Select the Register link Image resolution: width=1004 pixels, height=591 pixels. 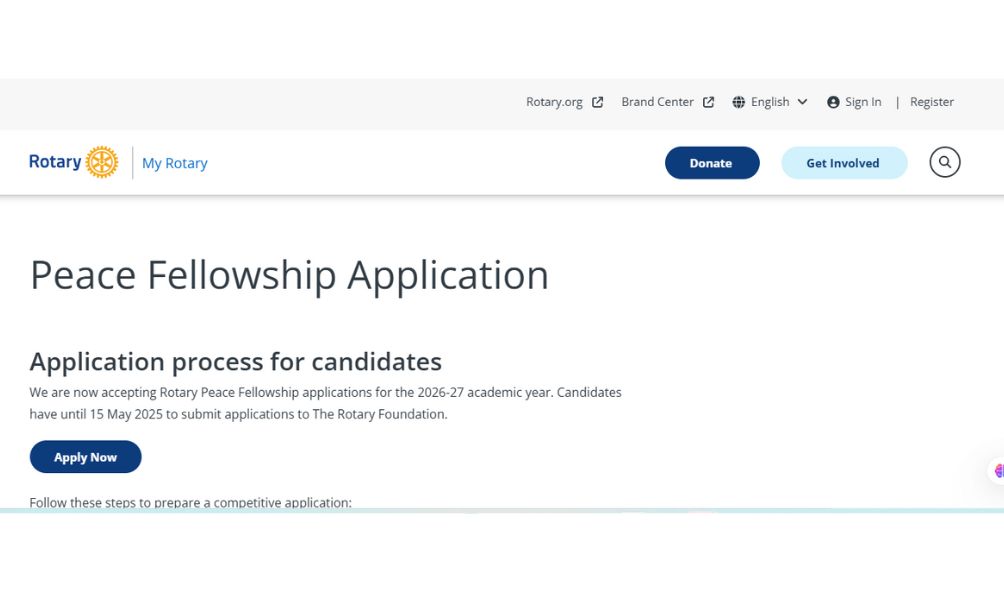point(931,102)
